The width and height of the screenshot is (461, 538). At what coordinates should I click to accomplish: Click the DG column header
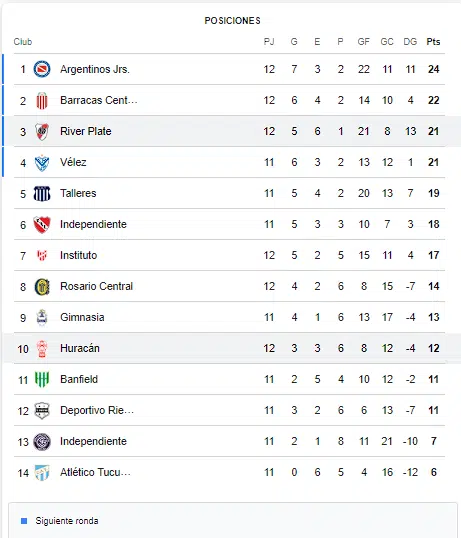pos(410,42)
